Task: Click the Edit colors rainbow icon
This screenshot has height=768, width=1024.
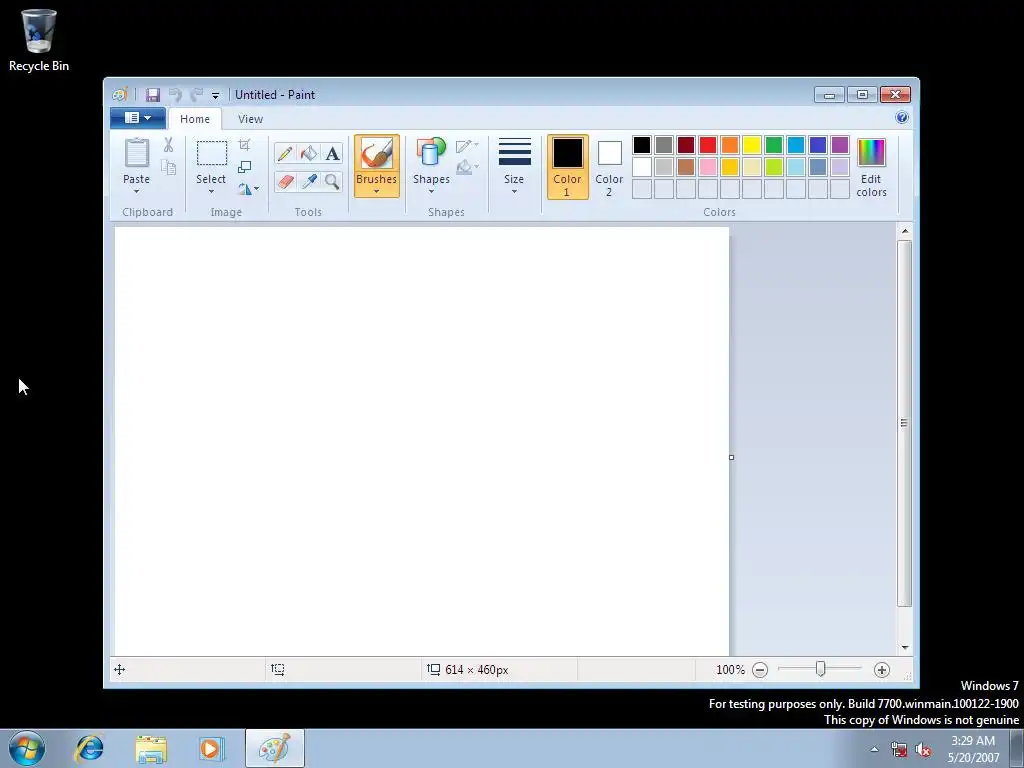Action: pos(871,153)
